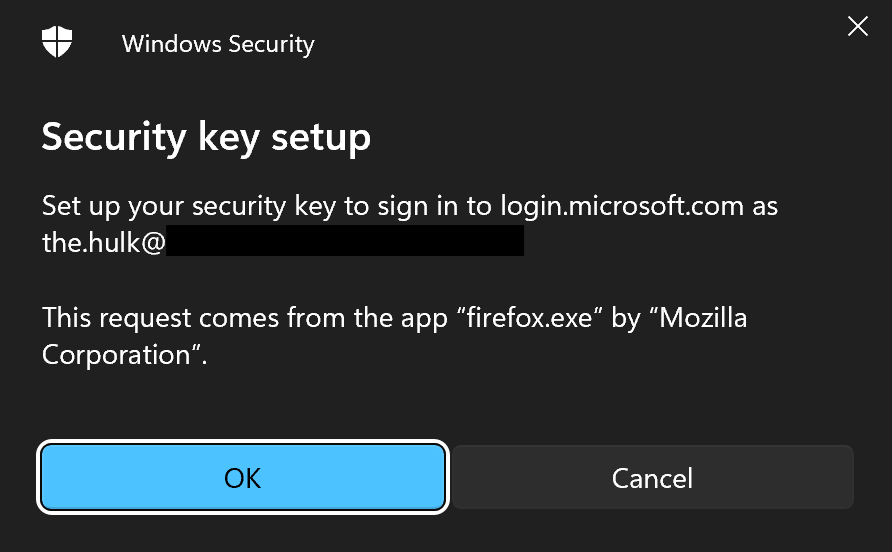Click the "login.microsoft.com" site name

(x=622, y=206)
